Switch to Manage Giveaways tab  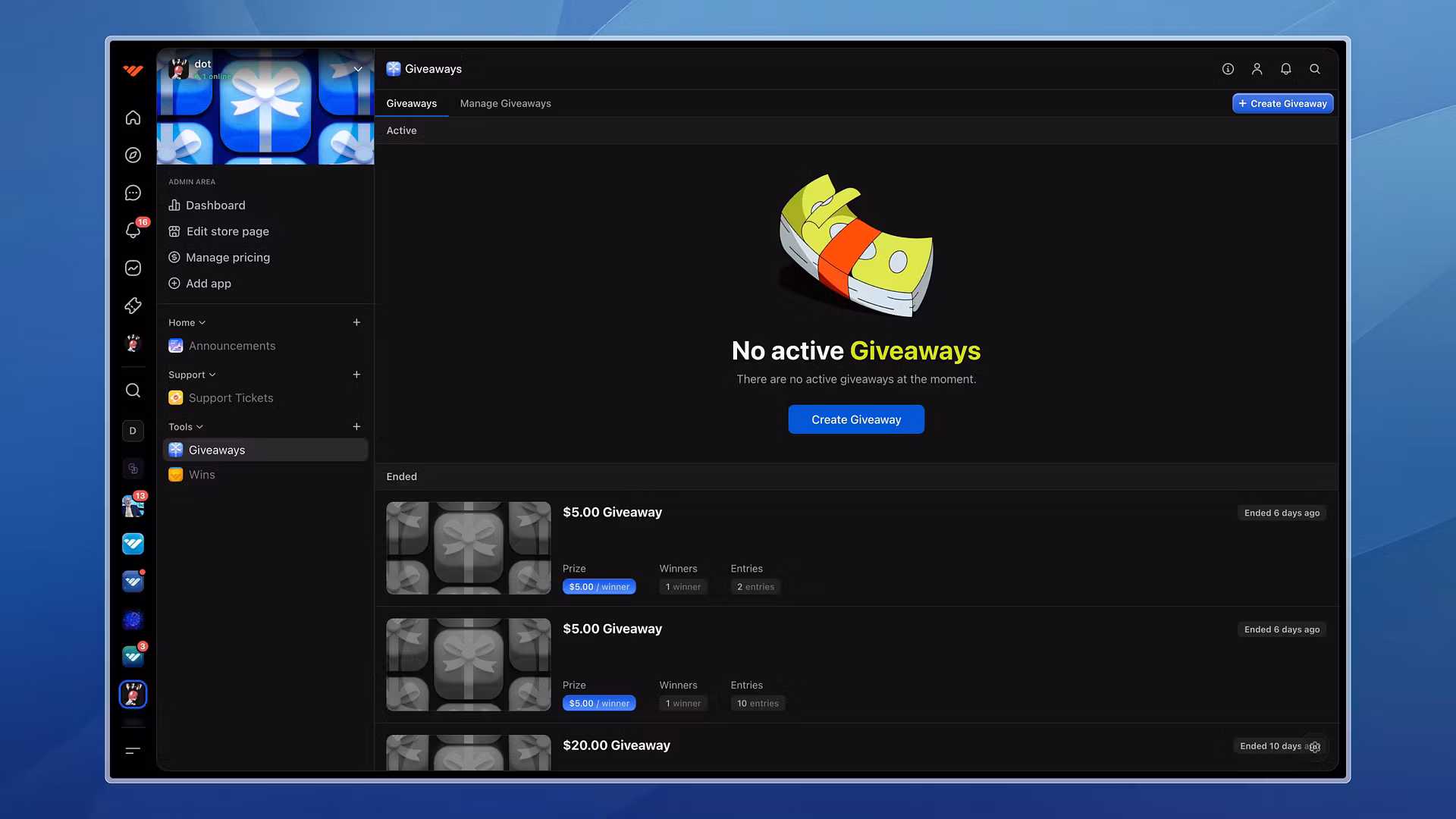505,103
